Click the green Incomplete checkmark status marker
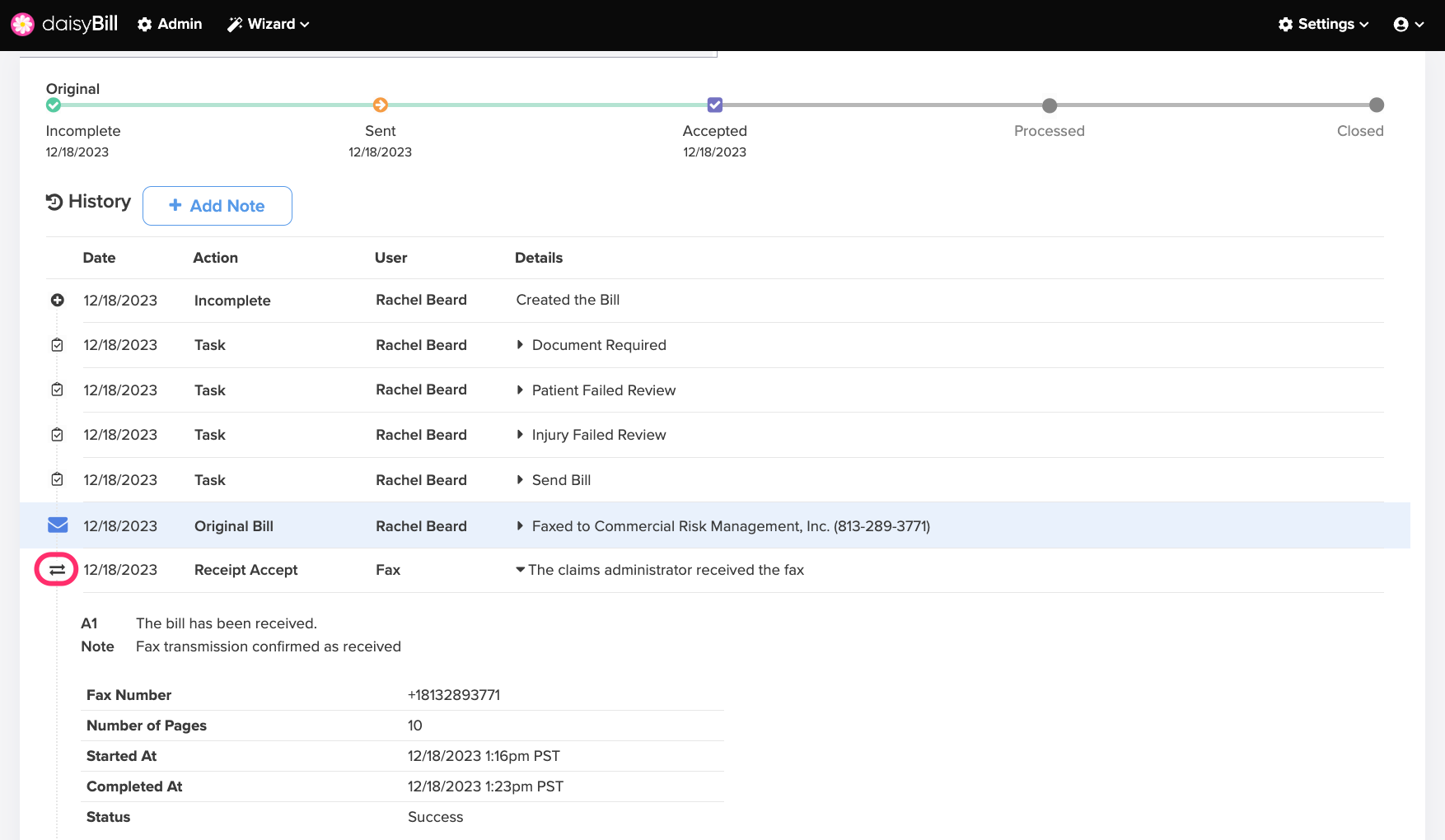The image size is (1445, 840). (x=54, y=105)
